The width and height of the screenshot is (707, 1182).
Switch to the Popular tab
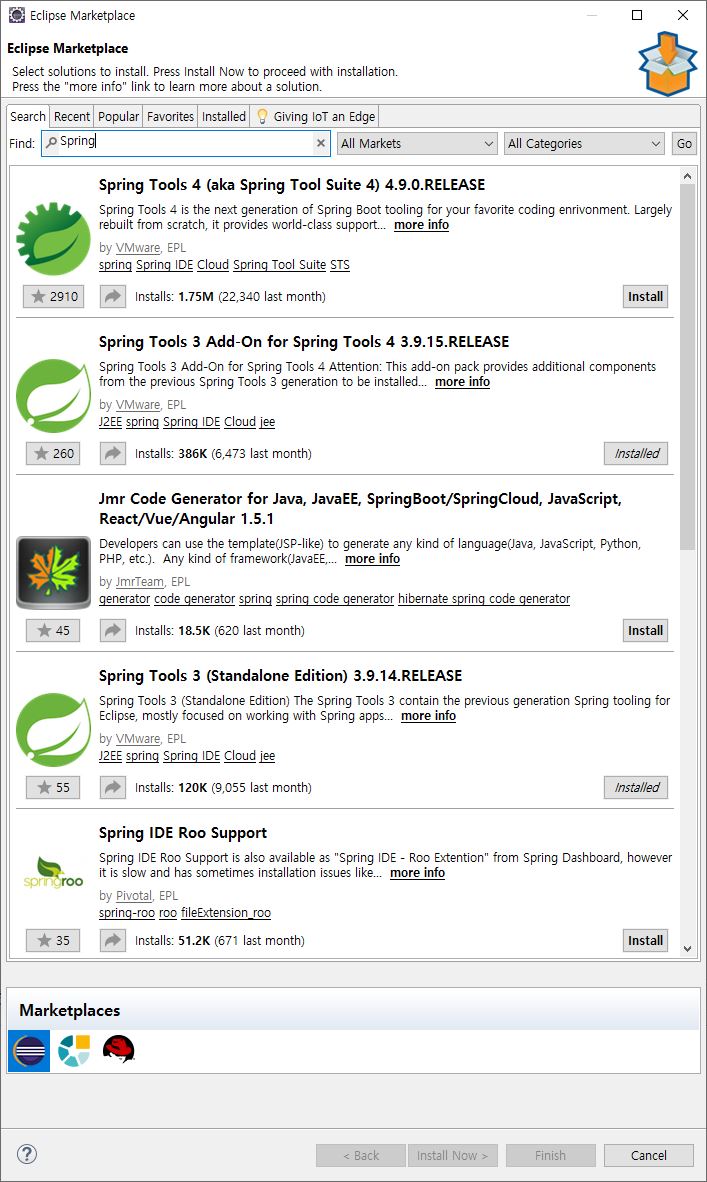tap(118, 116)
